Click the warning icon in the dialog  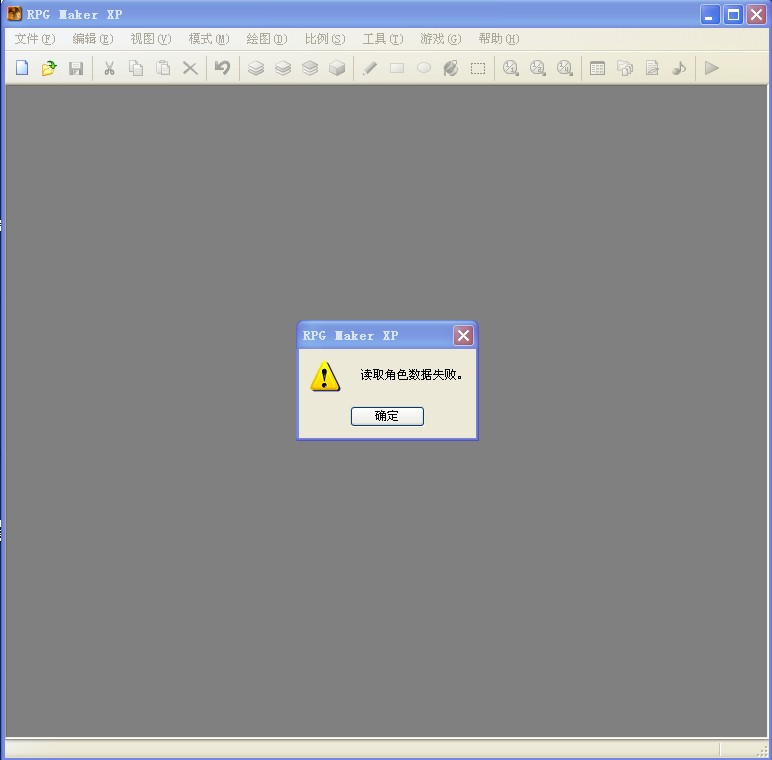[325, 377]
